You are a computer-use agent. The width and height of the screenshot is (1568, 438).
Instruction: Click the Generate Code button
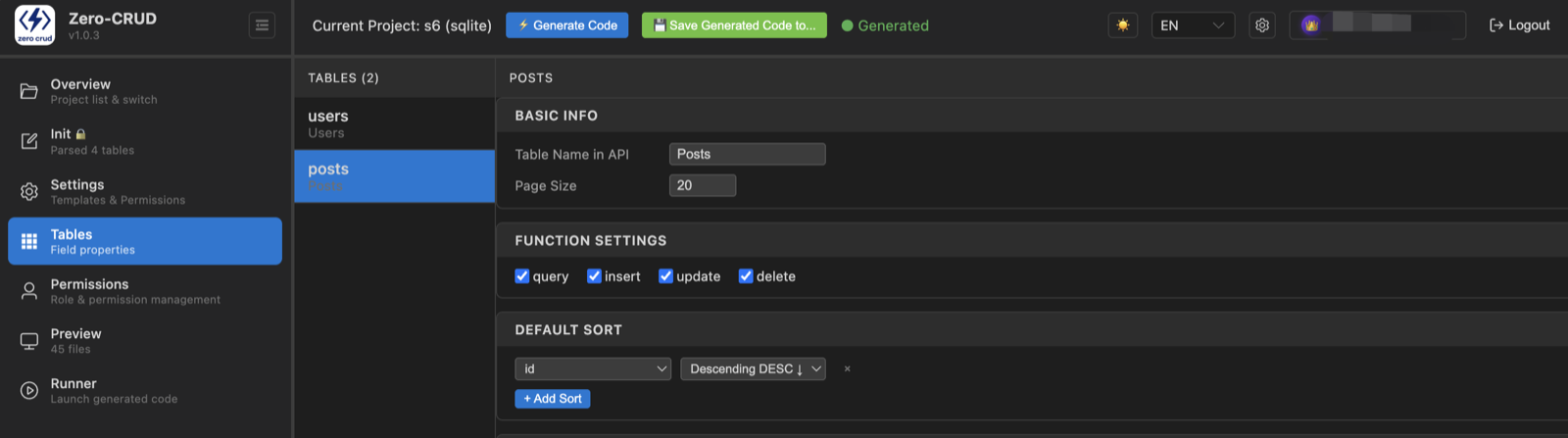tap(567, 25)
